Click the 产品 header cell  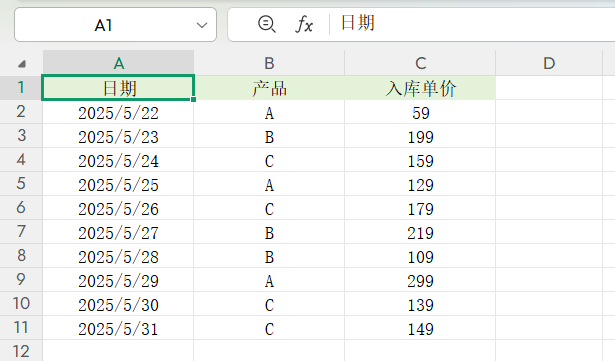pos(269,88)
